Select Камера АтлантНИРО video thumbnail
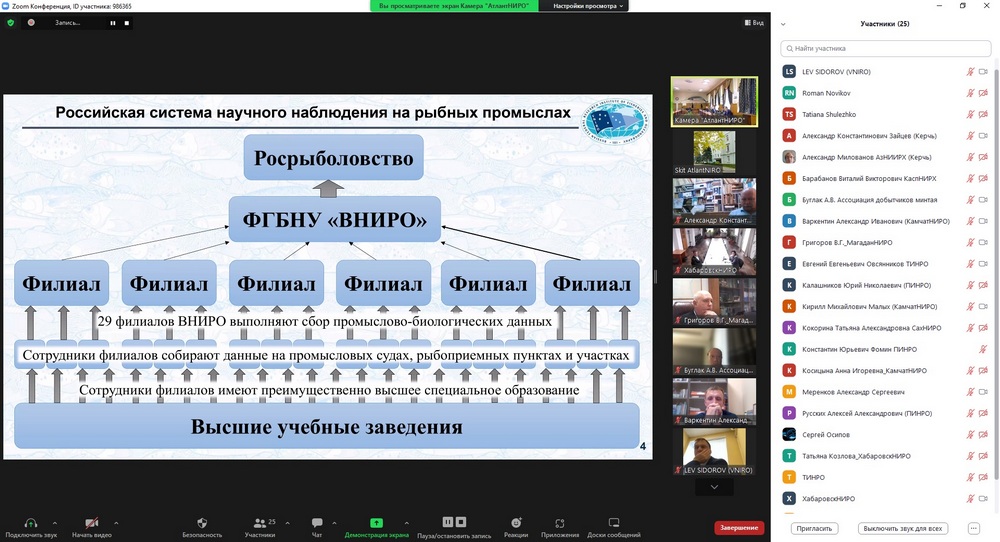 point(714,101)
